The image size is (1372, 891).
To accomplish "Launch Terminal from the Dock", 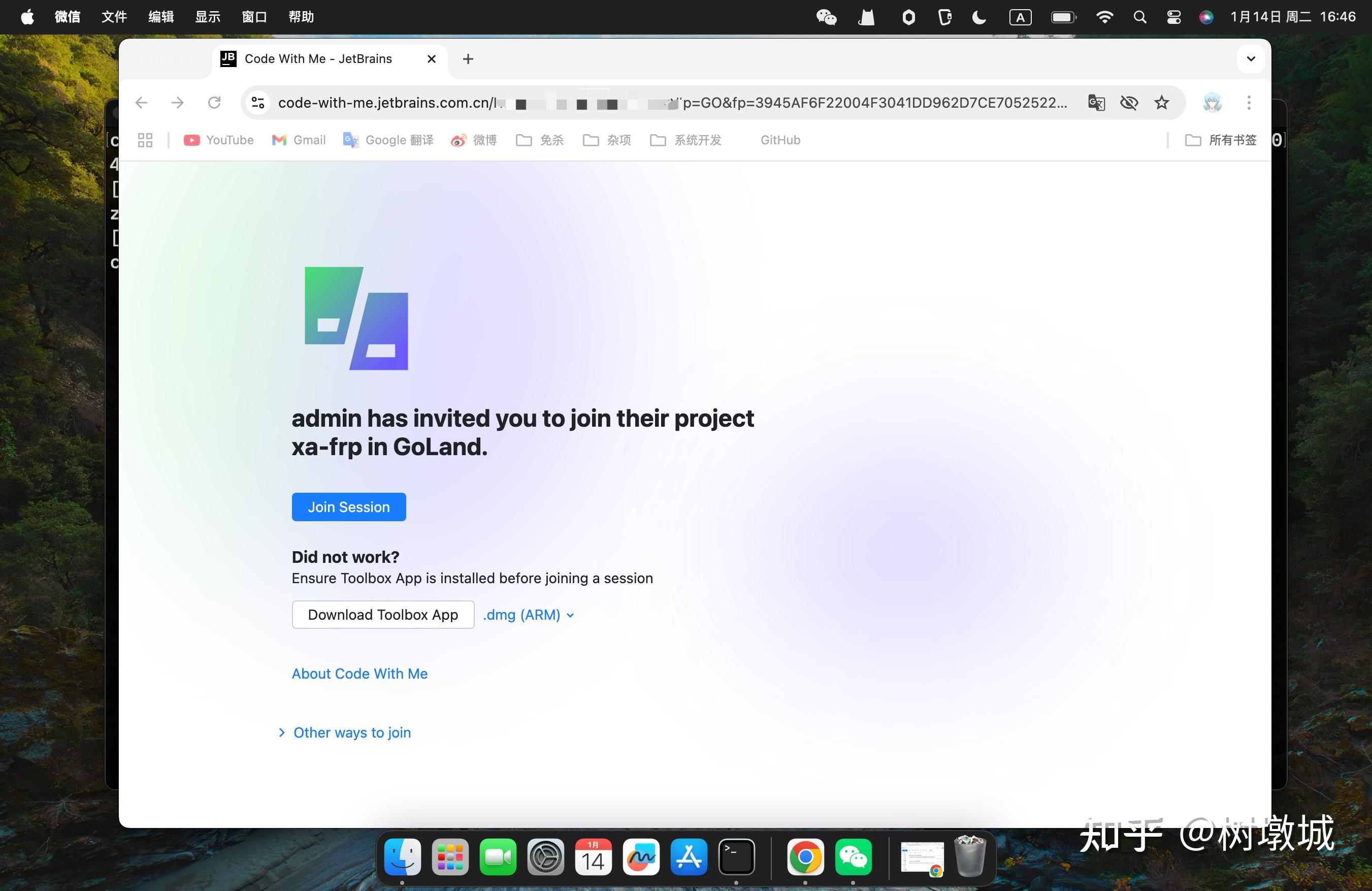I will (x=737, y=857).
